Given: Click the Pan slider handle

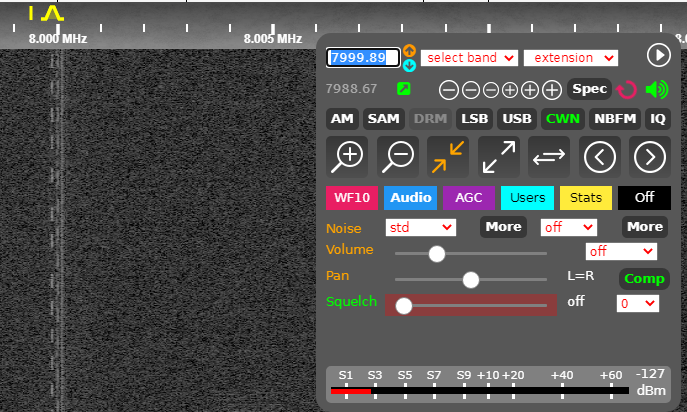Looking at the screenshot, I should click(x=471, y=280).
